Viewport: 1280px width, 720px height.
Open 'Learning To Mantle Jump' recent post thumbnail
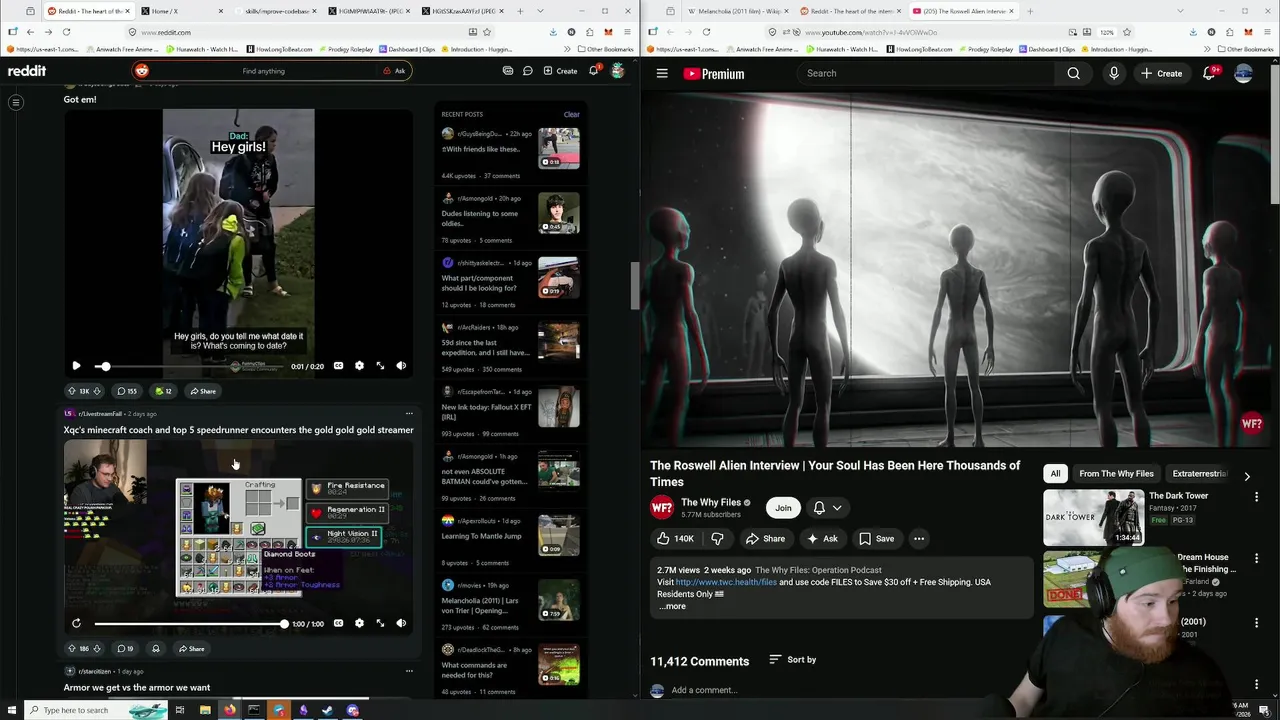coord(559,536)
